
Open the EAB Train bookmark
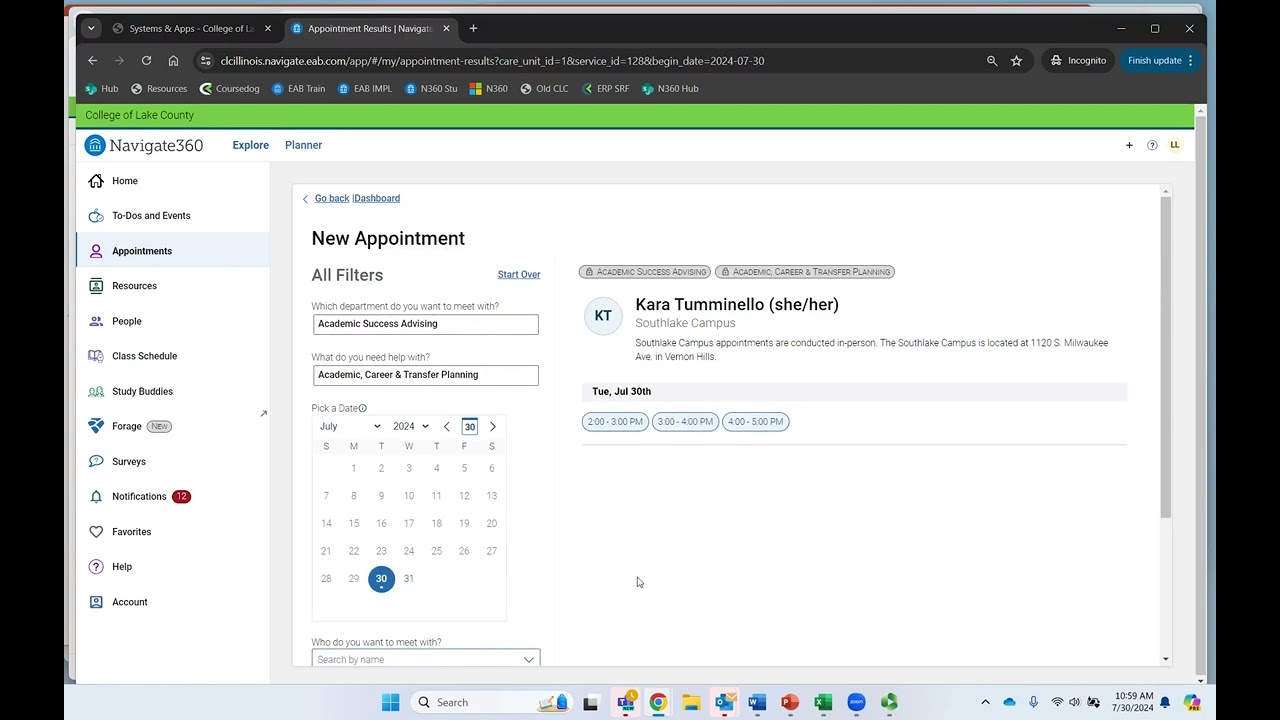coord(298,89)
